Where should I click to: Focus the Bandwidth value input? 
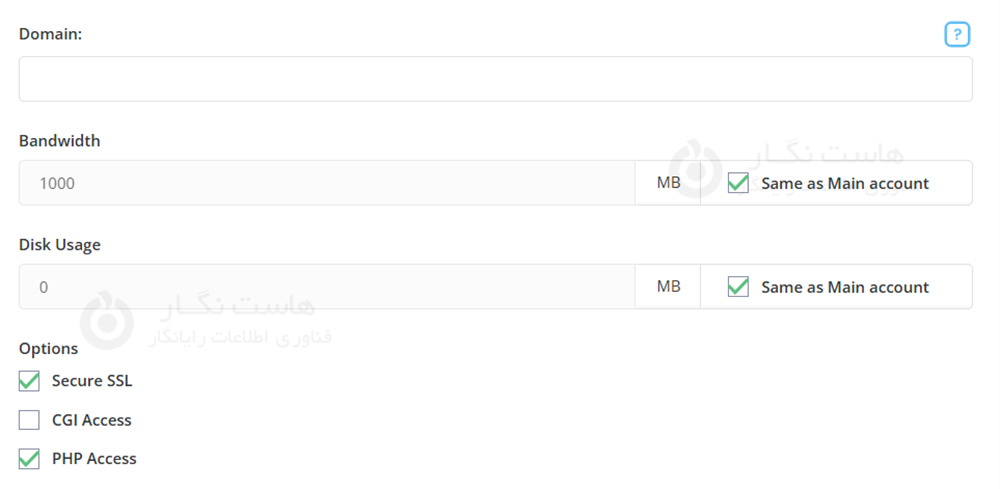[326, 183]
